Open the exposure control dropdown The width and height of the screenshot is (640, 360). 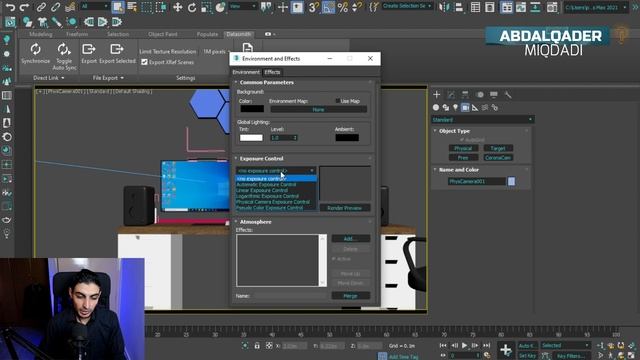pyautogui.click(x=276, y=171)
